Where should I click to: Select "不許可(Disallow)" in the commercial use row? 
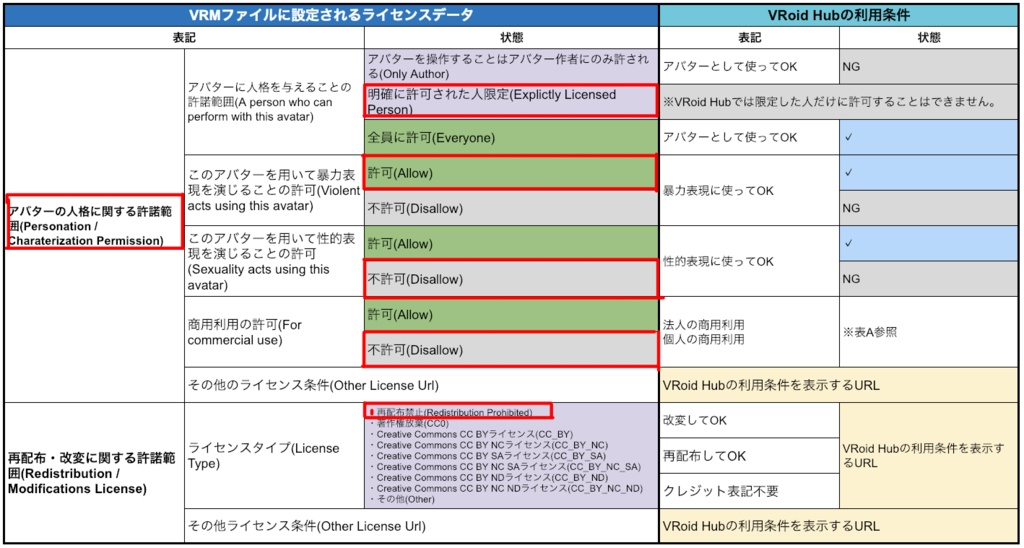point(510,349)
